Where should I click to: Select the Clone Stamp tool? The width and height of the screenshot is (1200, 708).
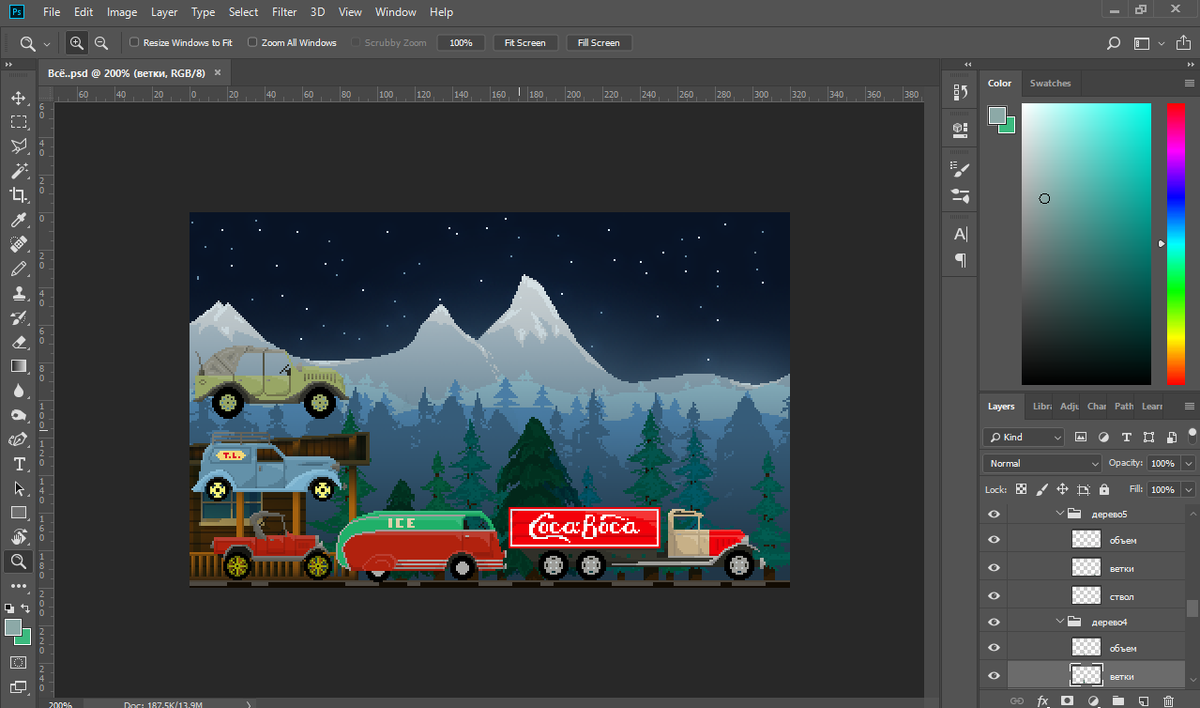[18, 293]
